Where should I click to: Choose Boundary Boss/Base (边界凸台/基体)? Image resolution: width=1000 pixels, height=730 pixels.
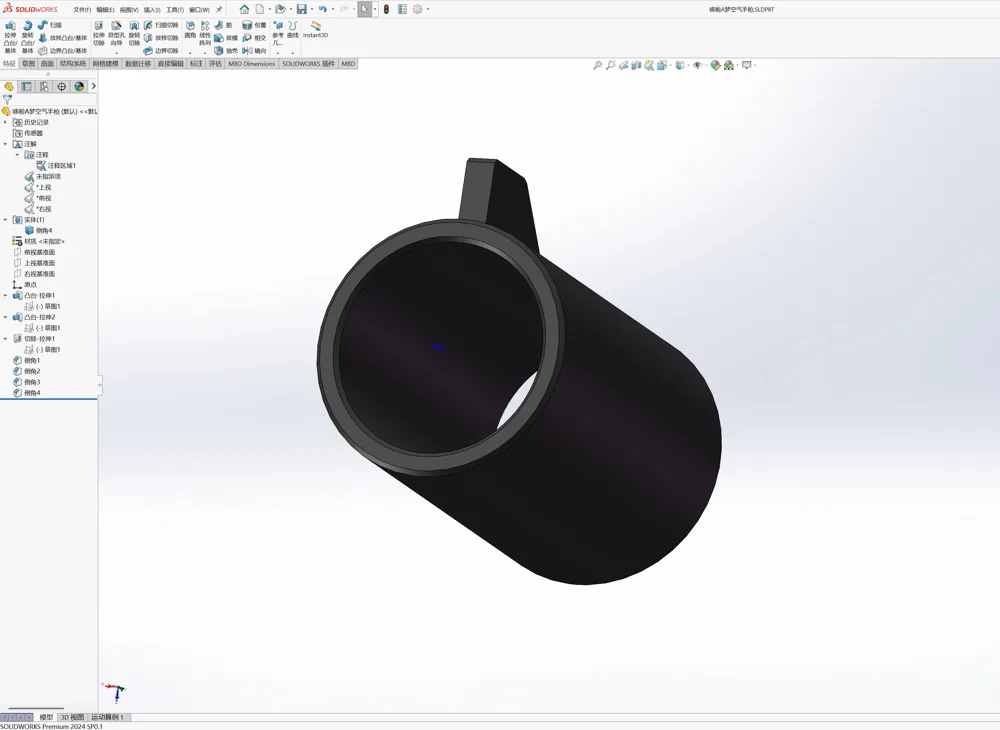(x=62, y=50)
